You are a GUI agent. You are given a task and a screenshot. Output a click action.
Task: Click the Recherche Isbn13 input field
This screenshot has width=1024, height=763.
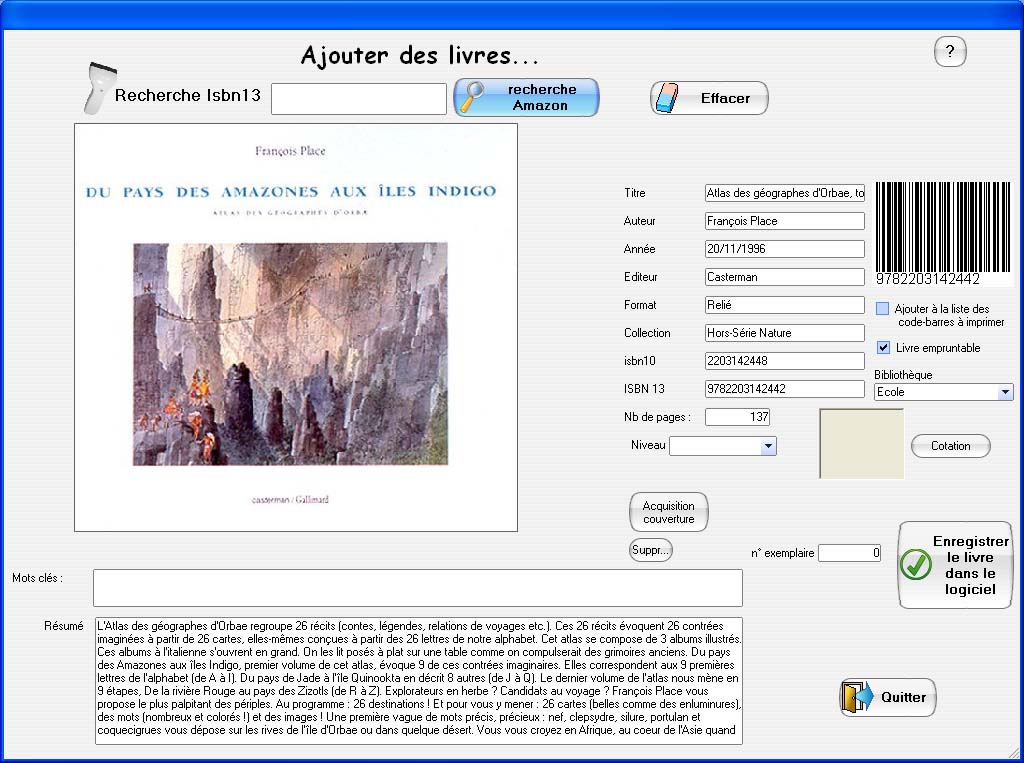pyautogui.click(x=358, y=99)
